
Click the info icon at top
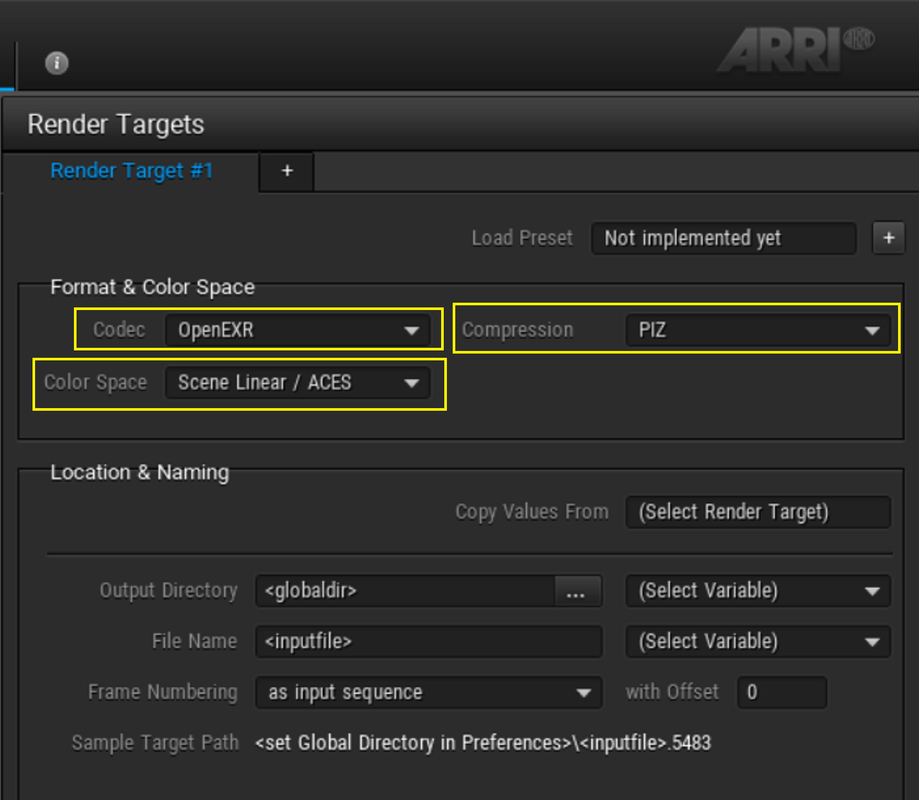(57, 63)
